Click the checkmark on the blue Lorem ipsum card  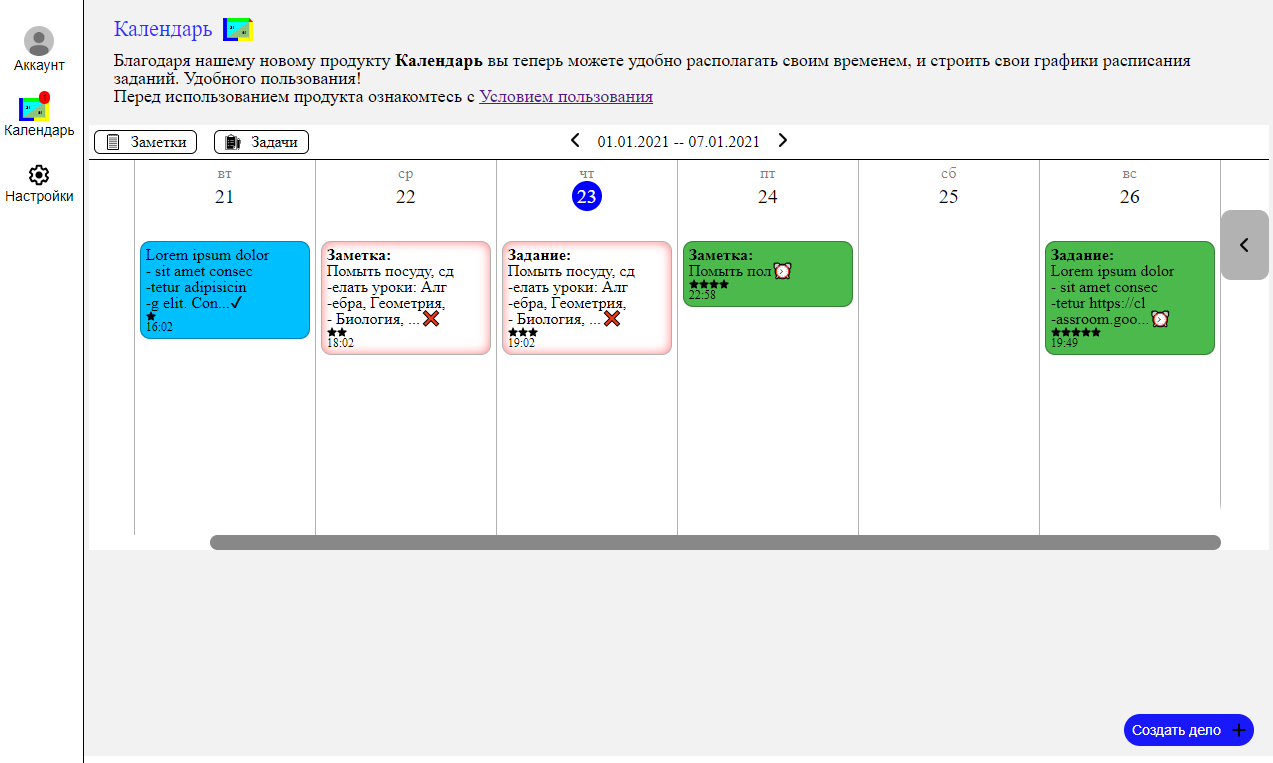click(x=237, y=302)
